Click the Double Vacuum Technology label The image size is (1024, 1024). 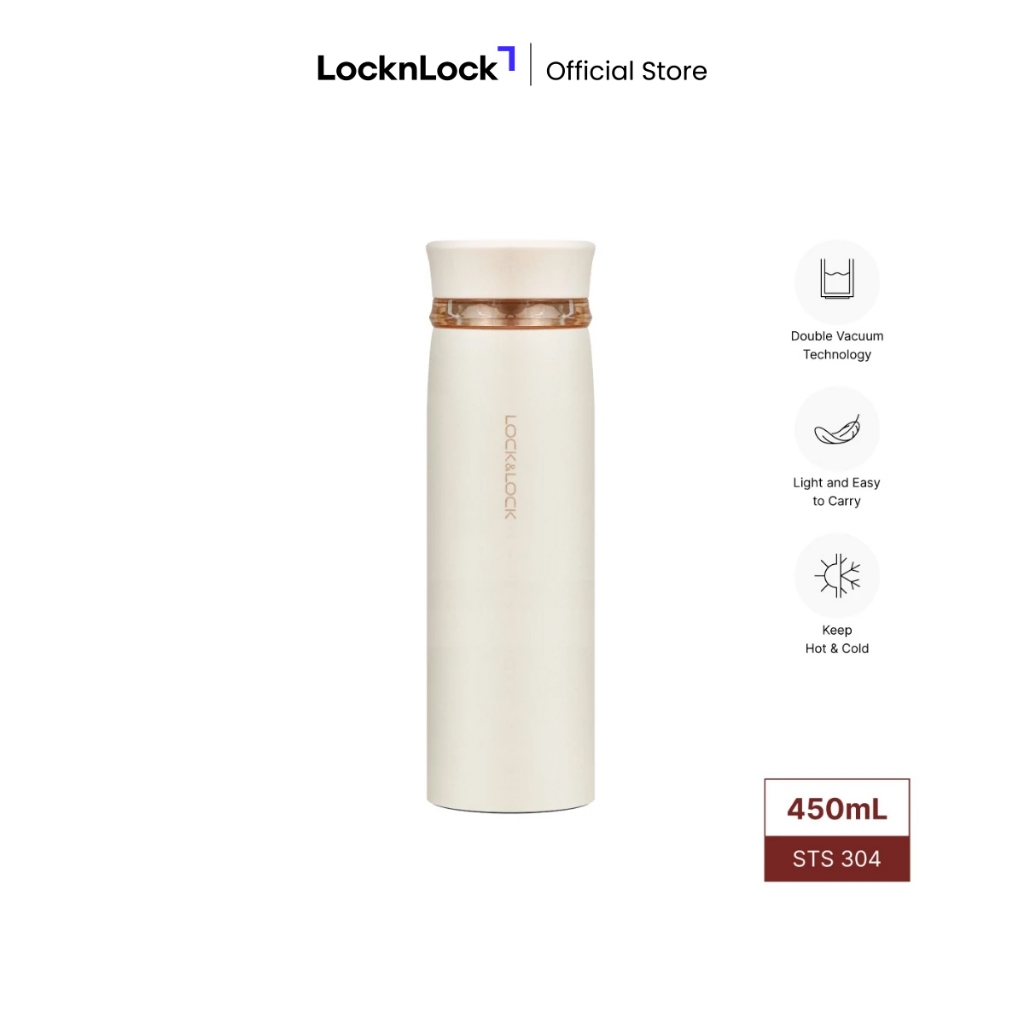[x=837, y=345]
